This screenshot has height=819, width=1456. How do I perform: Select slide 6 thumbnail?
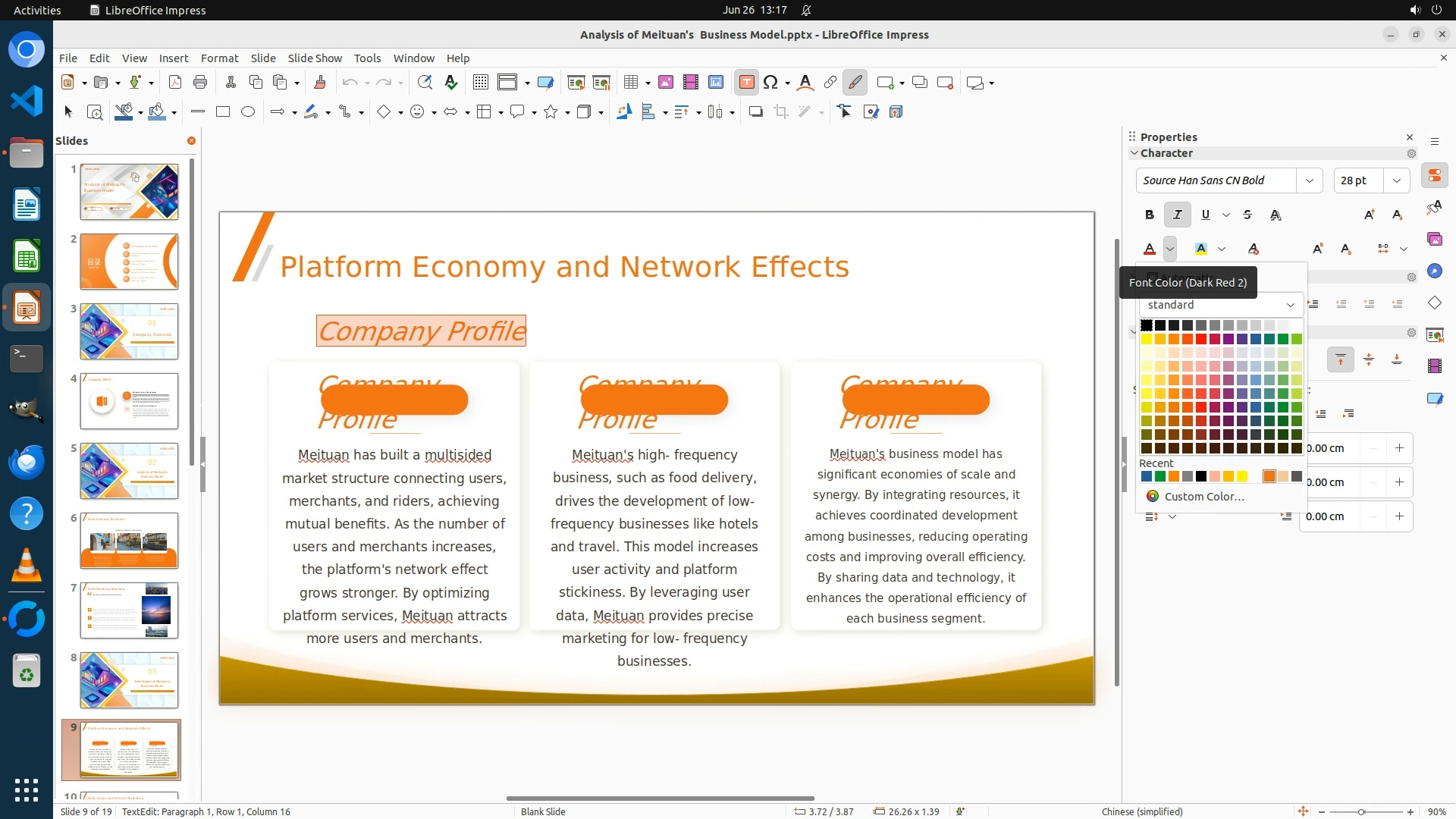click(x=129, y=541)
